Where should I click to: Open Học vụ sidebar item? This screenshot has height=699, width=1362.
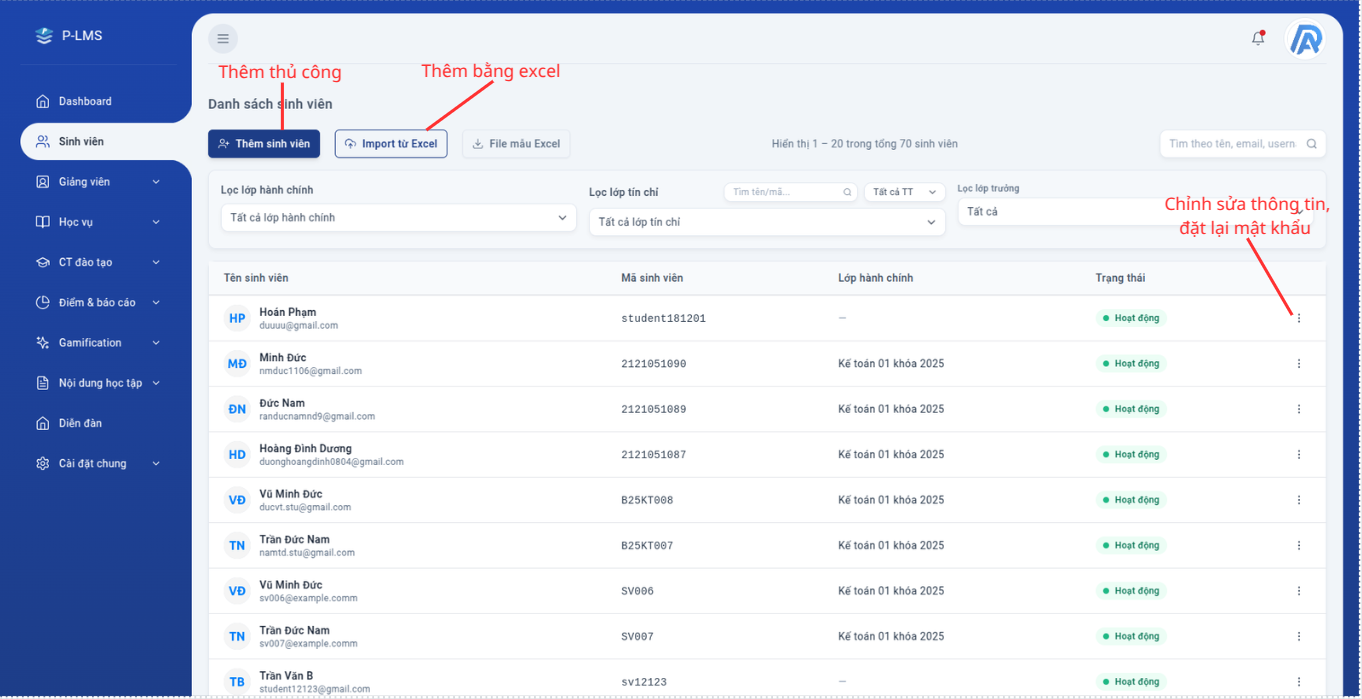coord(97,222)
